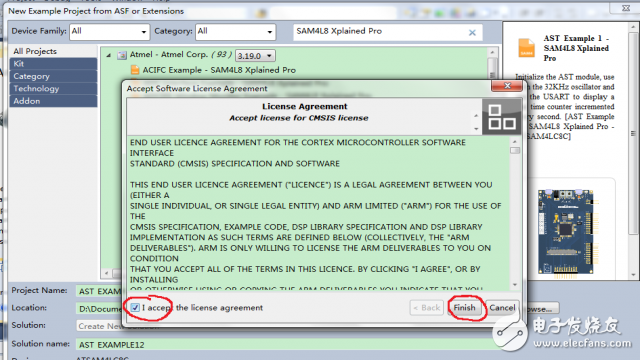Click the license text vertical scrollbar thumb
The height and width of the screenshot is (360, 640).
[x=515, y=150]
